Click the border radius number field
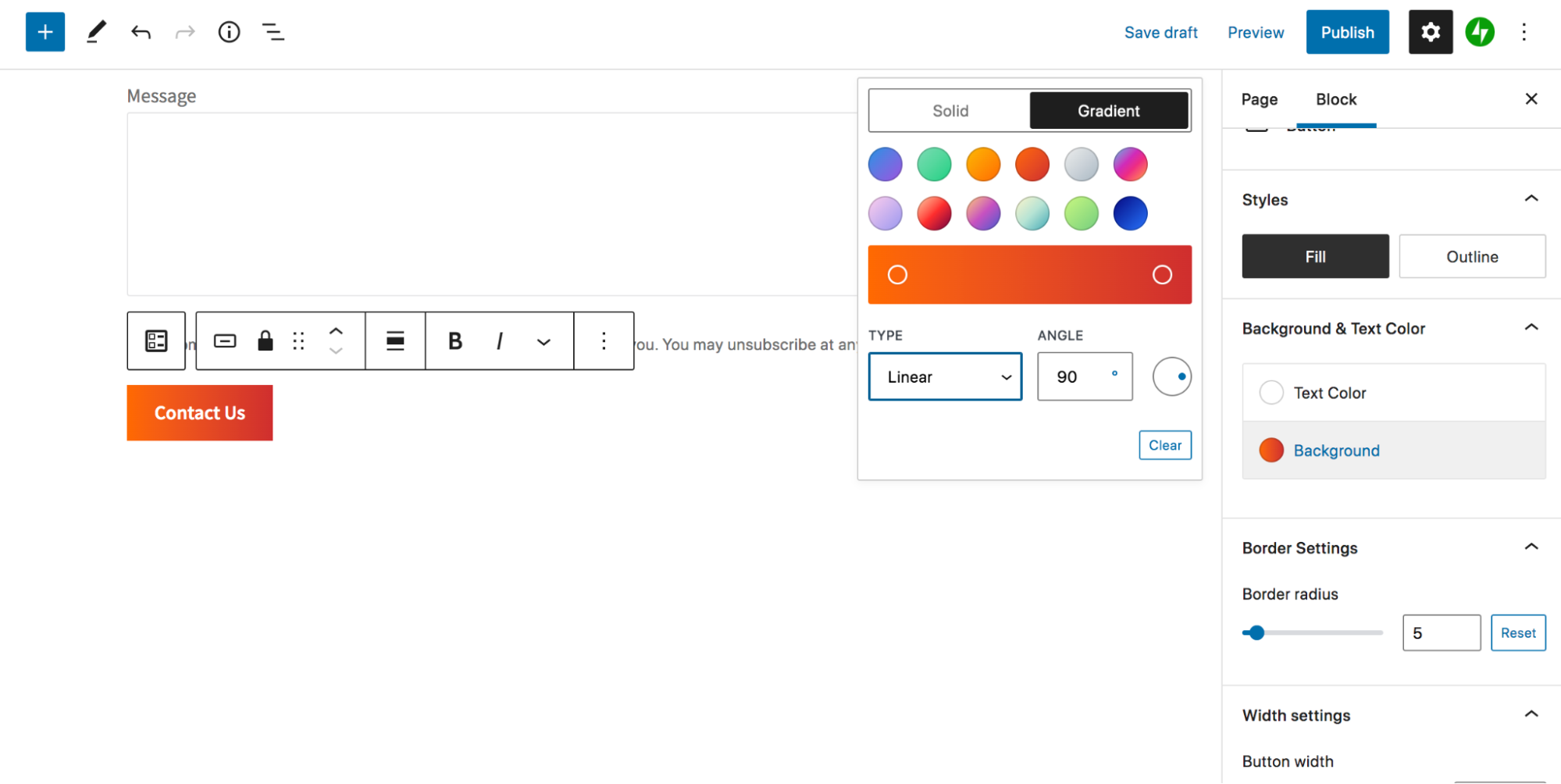 click(x=1442, y=633)
